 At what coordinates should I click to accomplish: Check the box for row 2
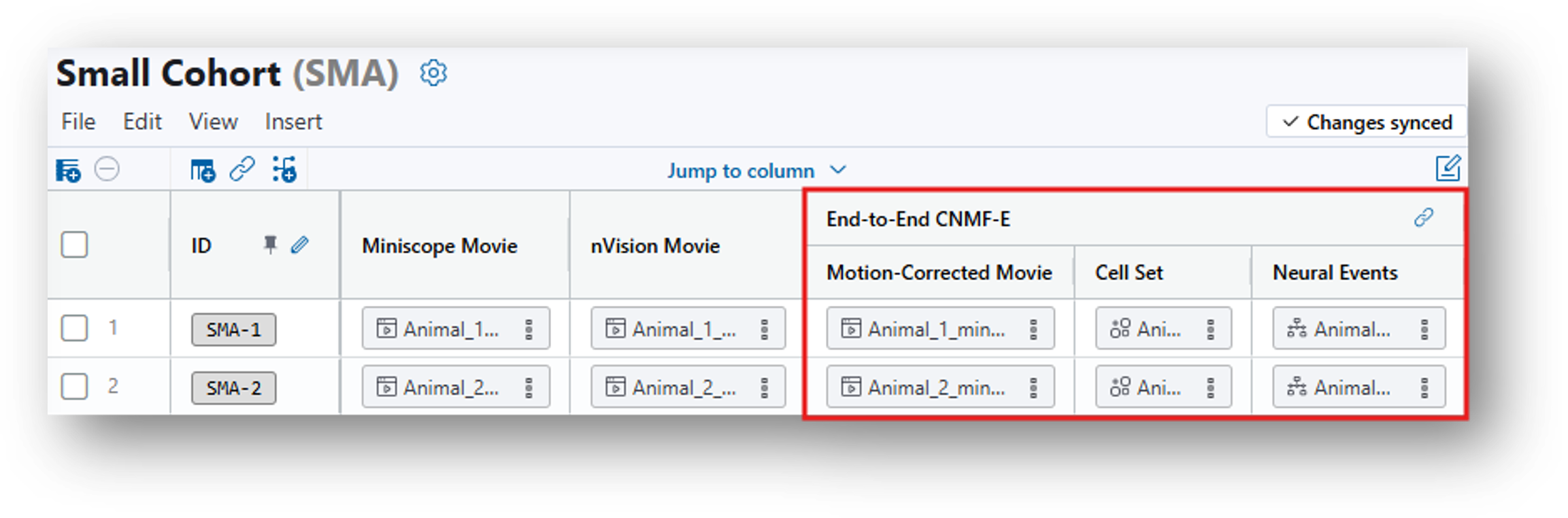coord(74,387)
